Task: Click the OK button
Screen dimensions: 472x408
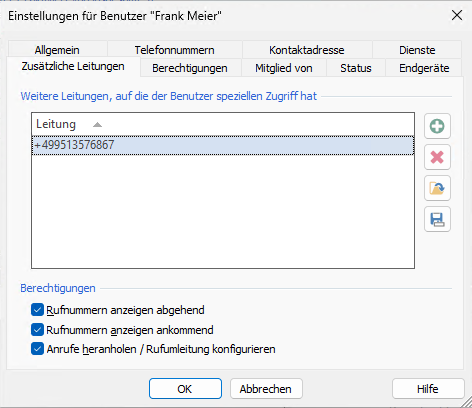Action: point(185,389)
